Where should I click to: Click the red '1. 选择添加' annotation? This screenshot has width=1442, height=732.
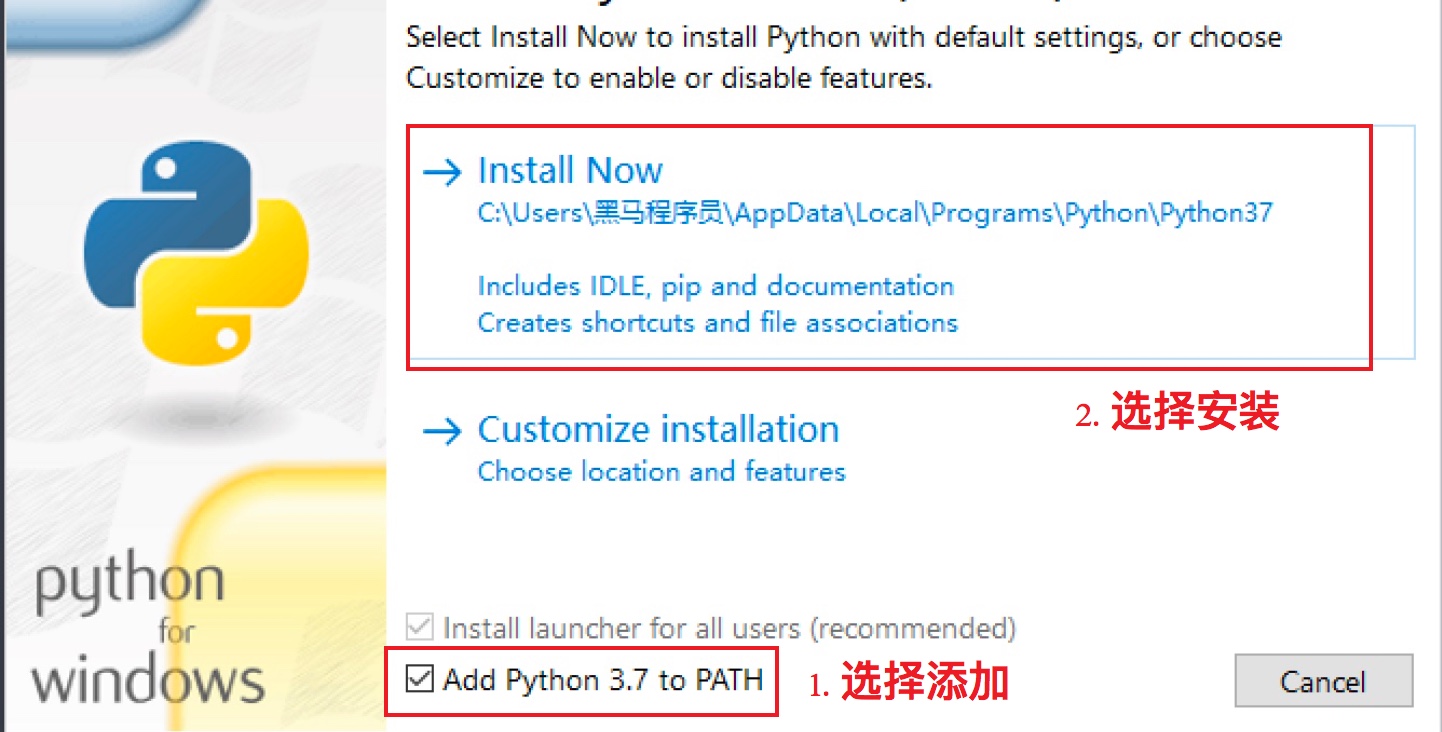[908, 683]
